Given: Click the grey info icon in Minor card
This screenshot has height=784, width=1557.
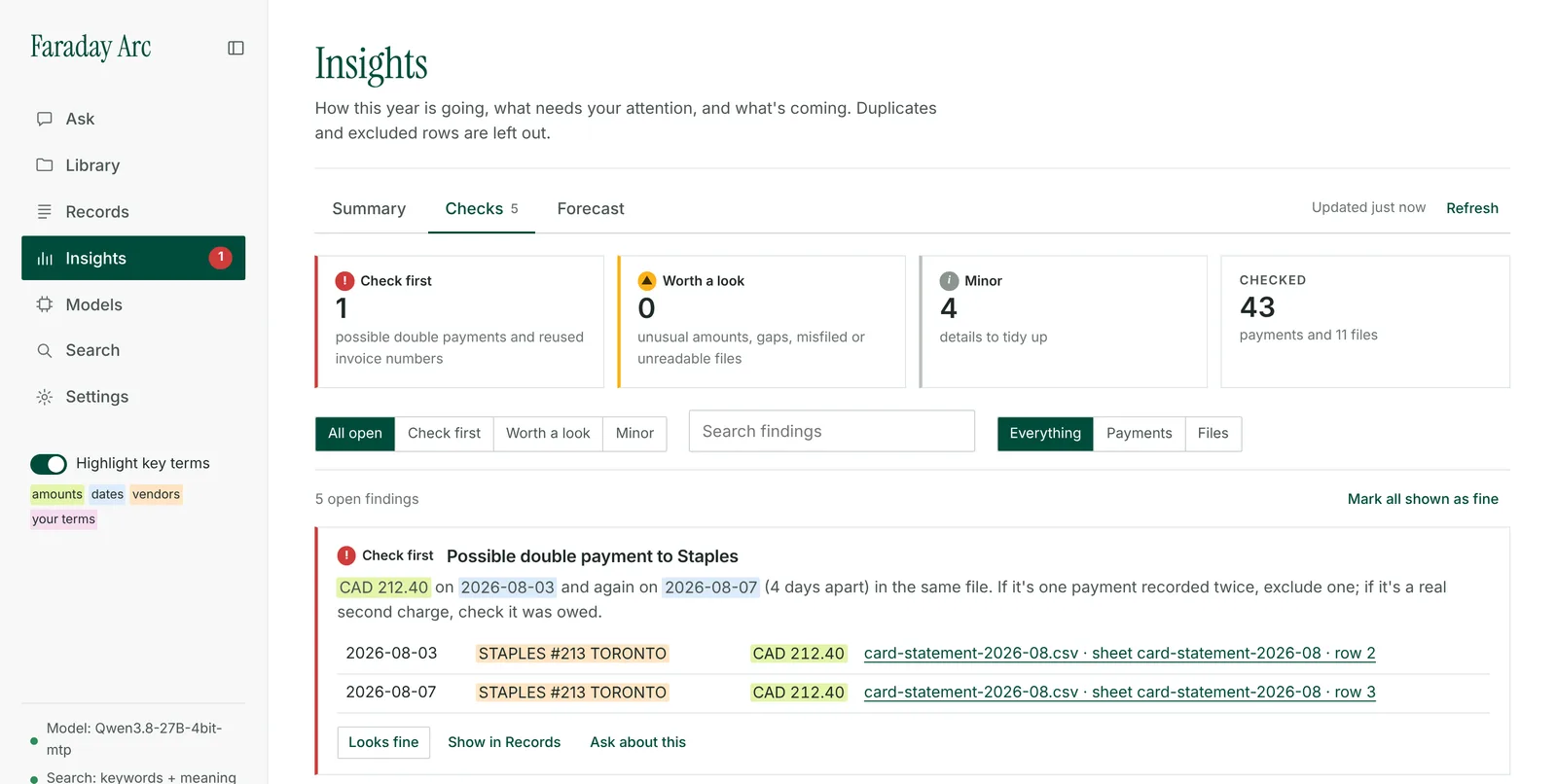Looking at the screenshot, I should (x=949, y=281).
